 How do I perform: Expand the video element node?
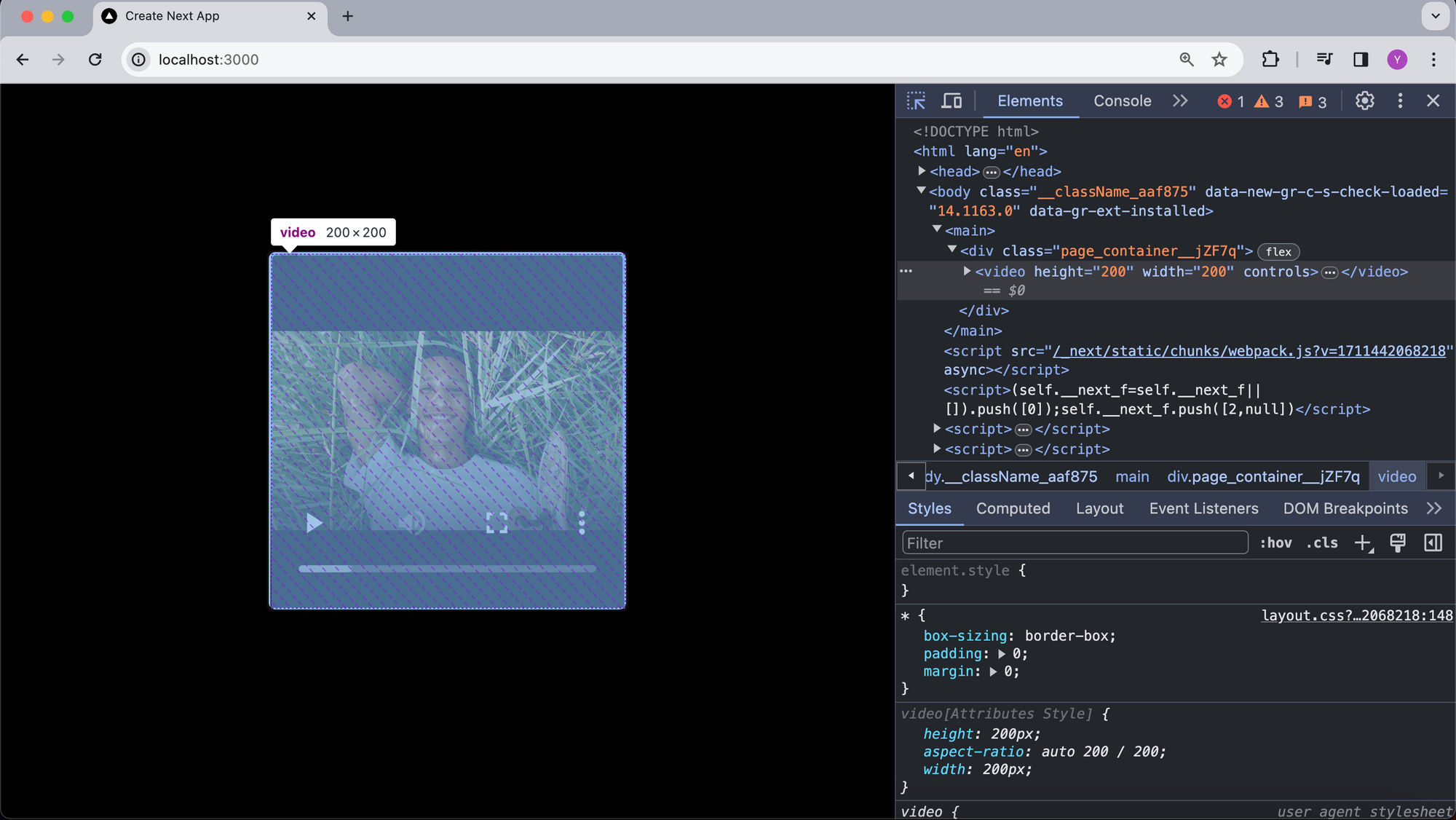(967, 271)
